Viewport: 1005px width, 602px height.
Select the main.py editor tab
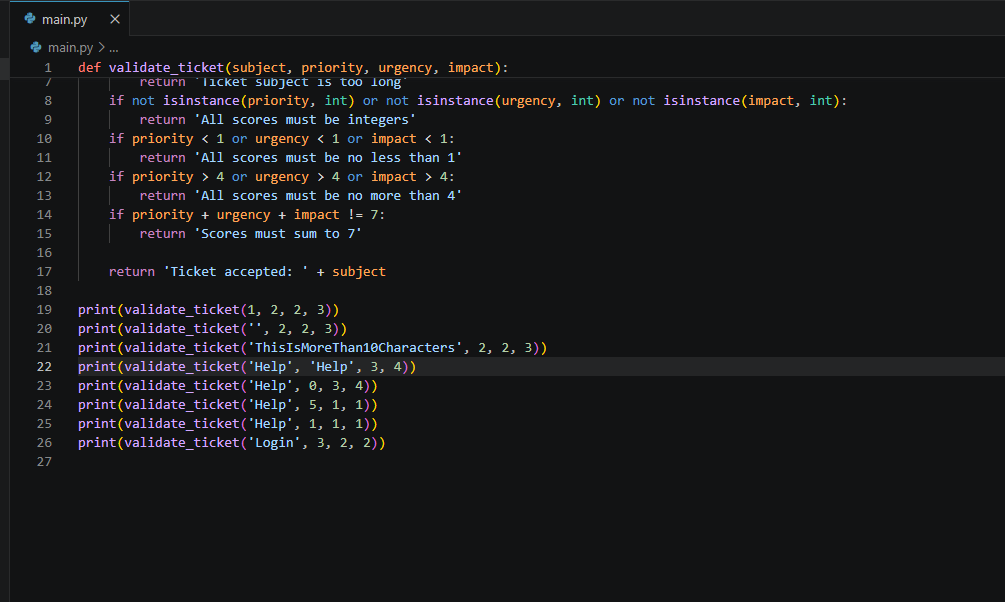click(x=69, y=19)
